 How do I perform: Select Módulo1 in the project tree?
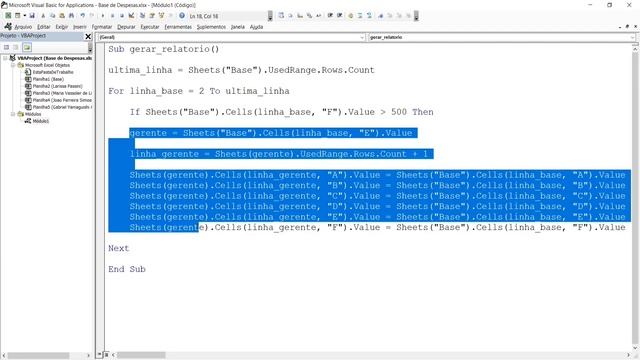click(41, 121)
